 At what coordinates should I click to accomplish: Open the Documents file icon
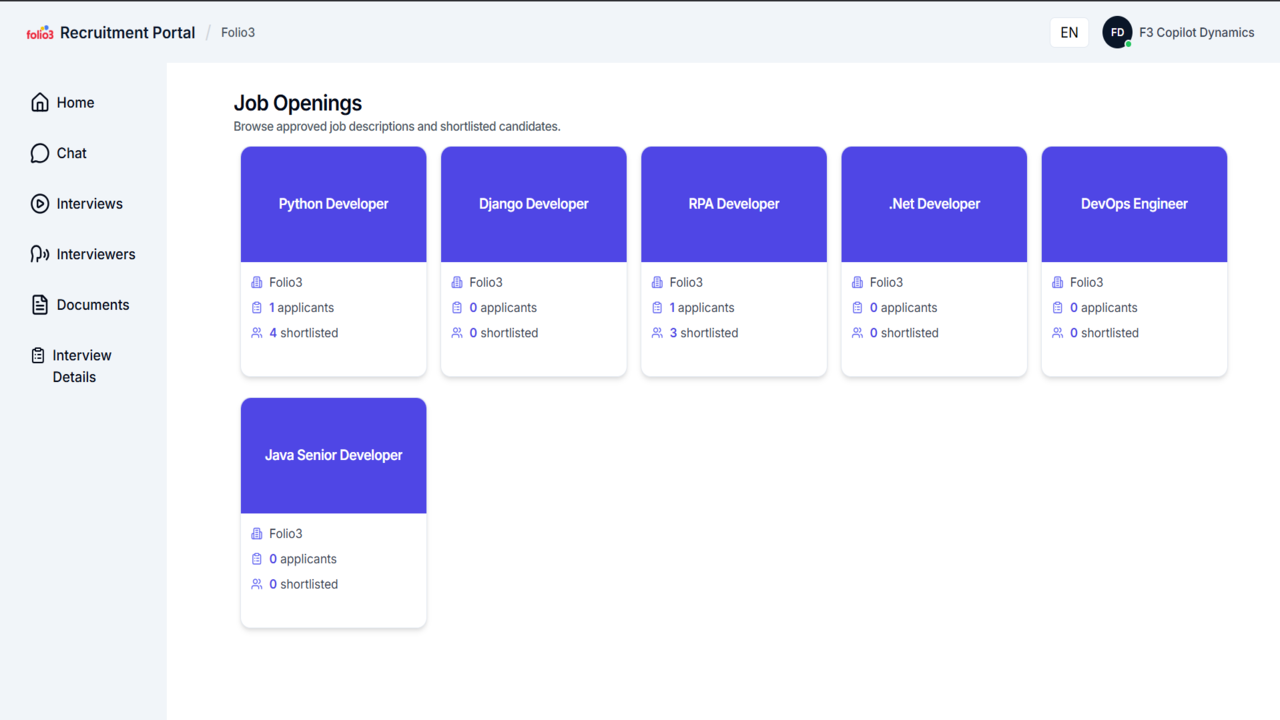(40, 305)
